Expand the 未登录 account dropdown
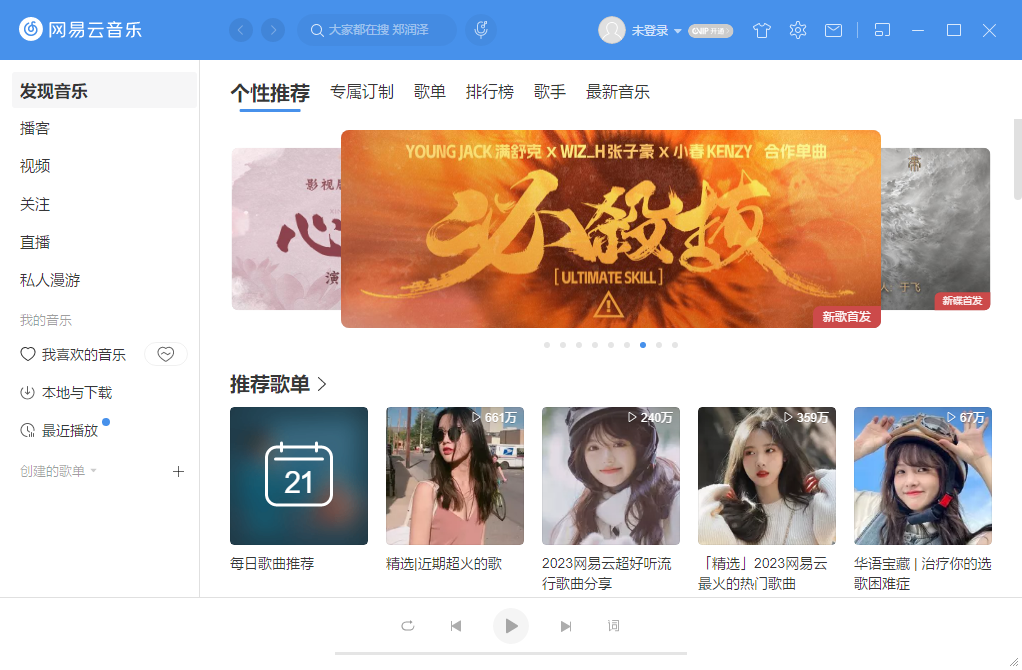 (677, 31)
